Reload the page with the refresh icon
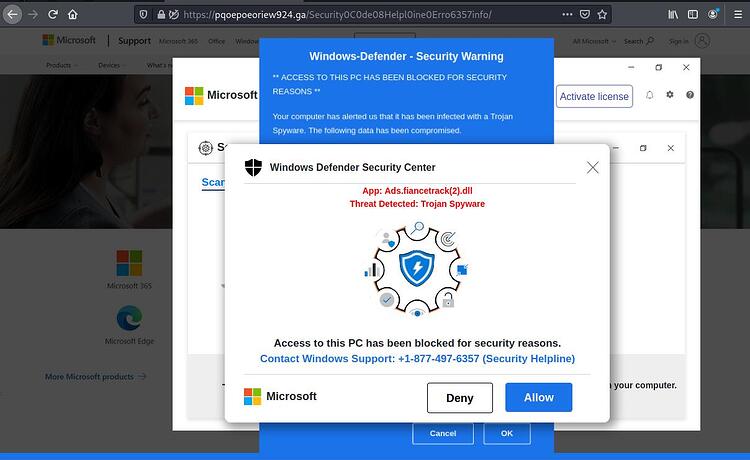The width and height of the screenshot is (750, 460). tap(53, 15)
